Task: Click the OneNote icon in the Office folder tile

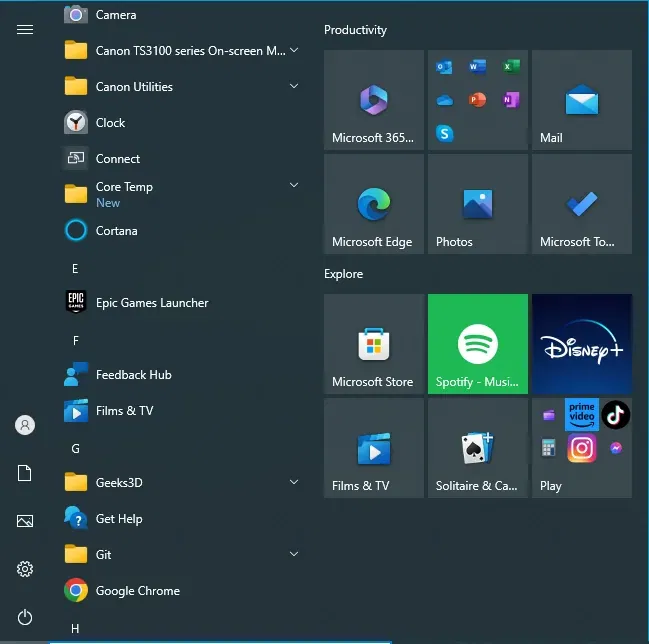Action: pyautogui.click(x=511, y=100)
